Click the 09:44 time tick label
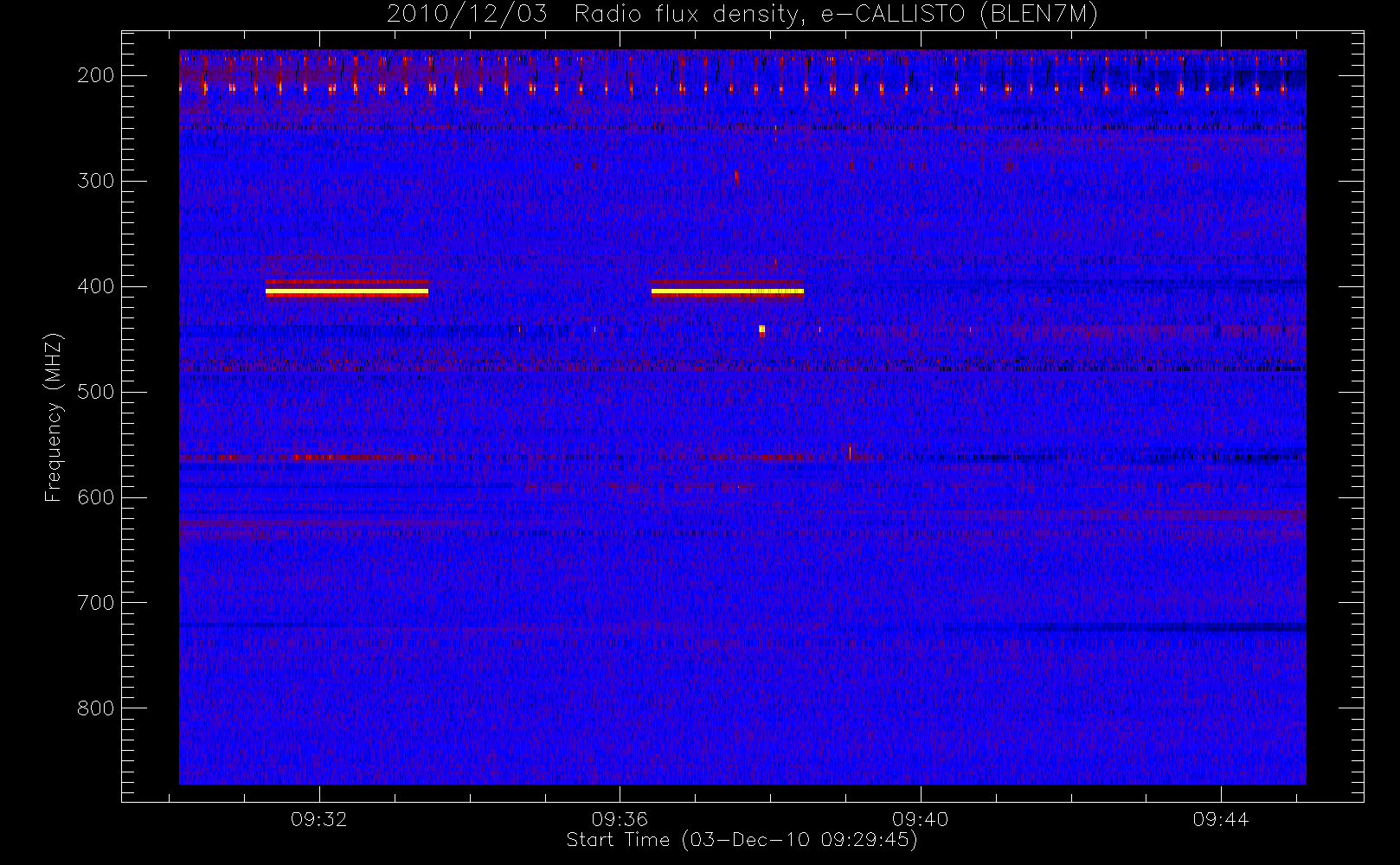 click(1221, 819)
